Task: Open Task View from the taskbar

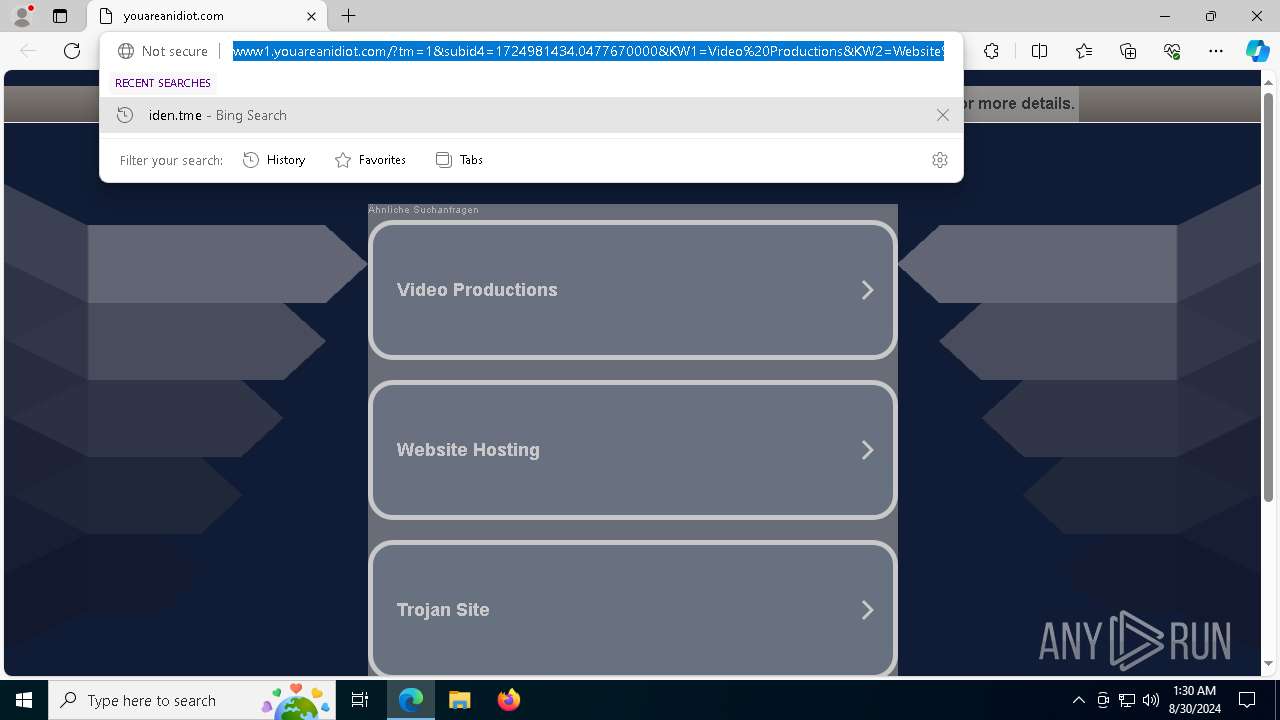Action: (360, 700)
